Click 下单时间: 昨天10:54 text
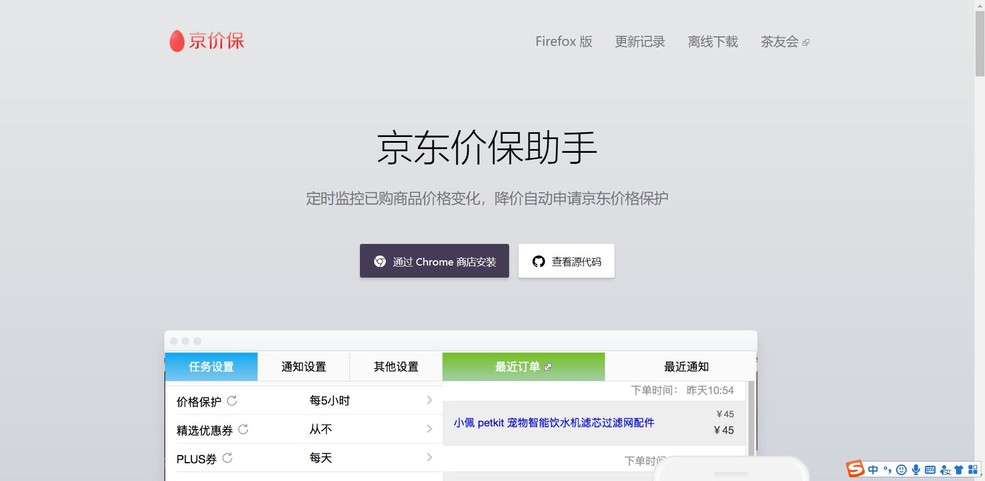Viewport: 985px width, 481px height. click(x=682, y=391)
